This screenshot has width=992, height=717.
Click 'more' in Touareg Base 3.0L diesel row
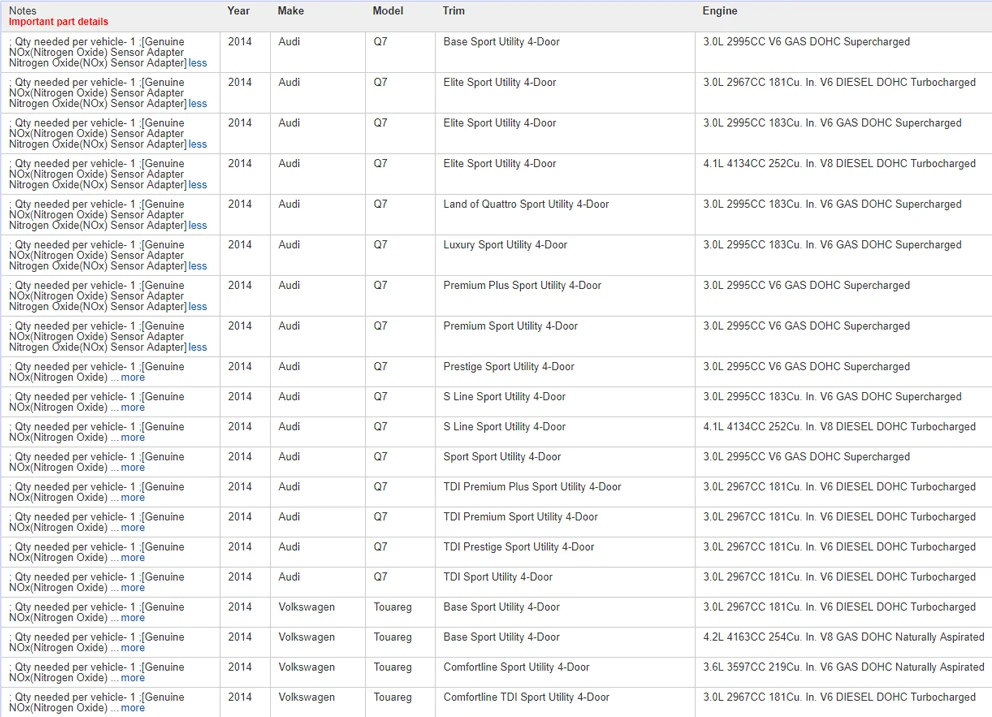pyautogui.click(x=133, y=618)
